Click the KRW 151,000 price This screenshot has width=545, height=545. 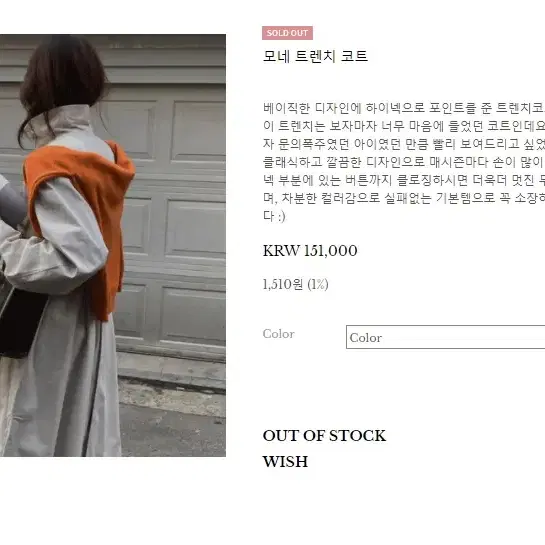[x=310, y=251]
